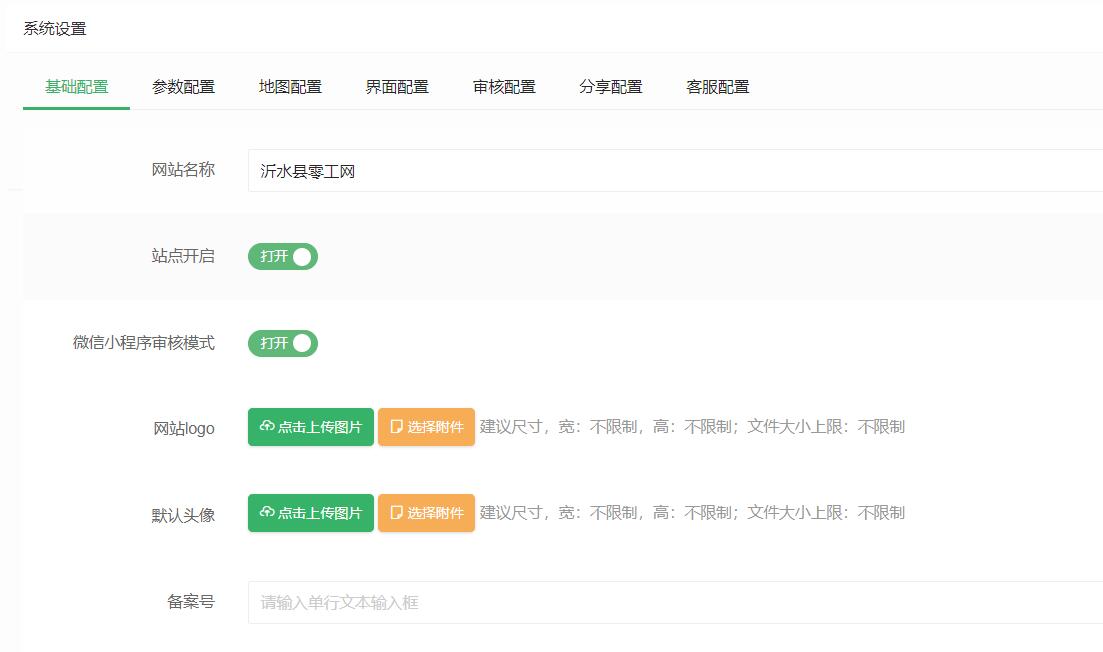
Task: Click 选择附件 for 默认头像
Action: (426, 513)
